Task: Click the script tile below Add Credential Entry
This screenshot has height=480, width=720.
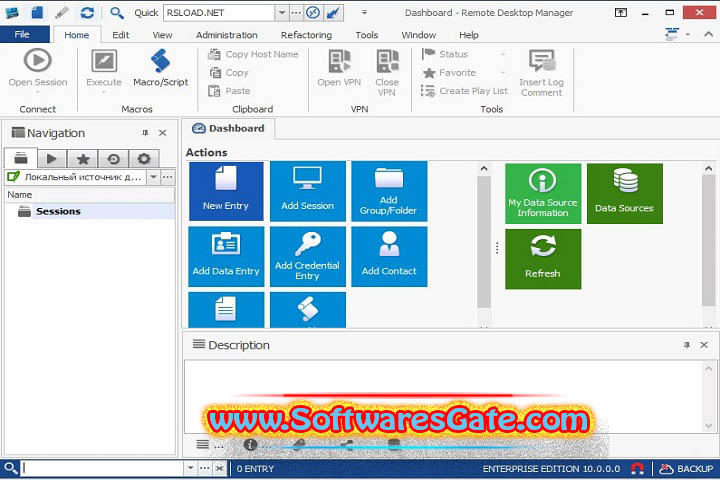Action: (308, 310)
